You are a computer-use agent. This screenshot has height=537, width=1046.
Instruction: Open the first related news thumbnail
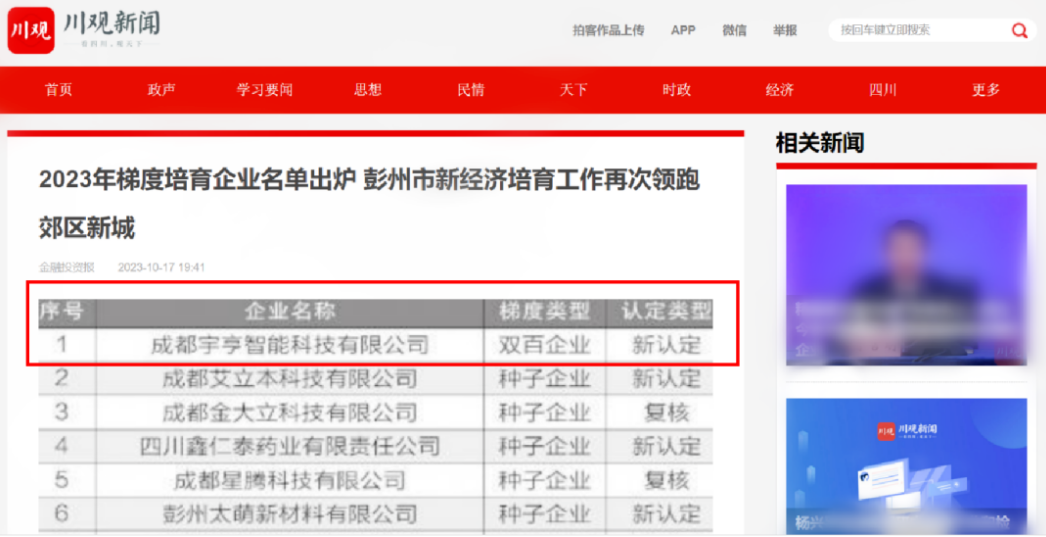(x=906, y=274)
